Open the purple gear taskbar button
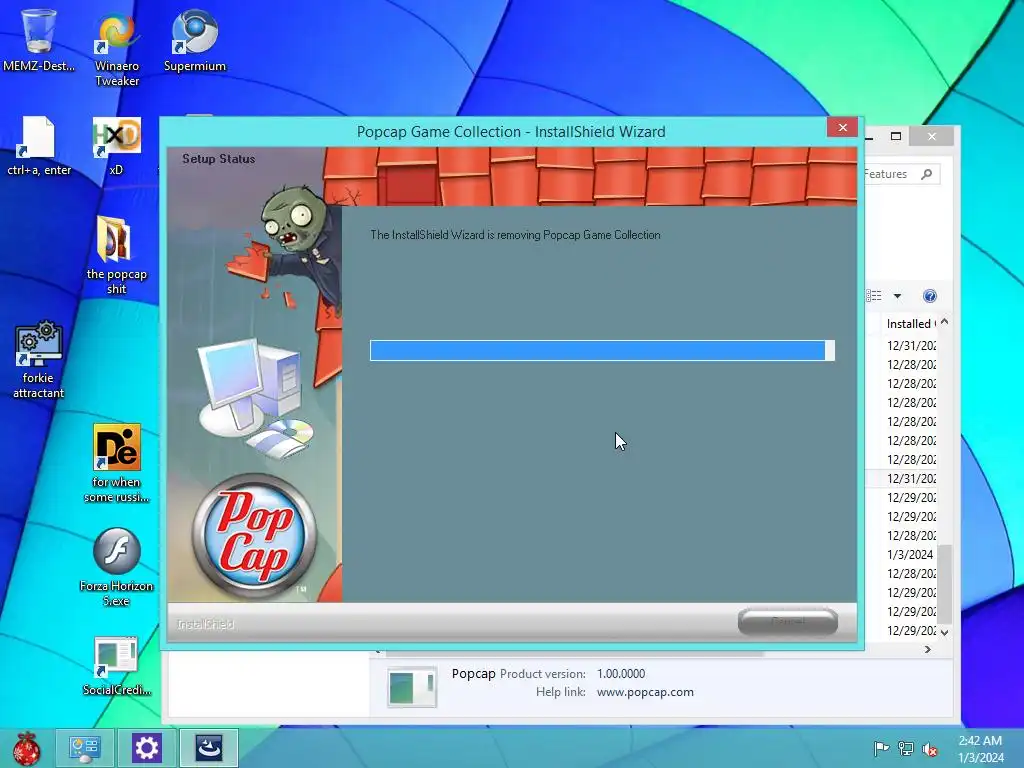1024x768 pixels. 146,748
